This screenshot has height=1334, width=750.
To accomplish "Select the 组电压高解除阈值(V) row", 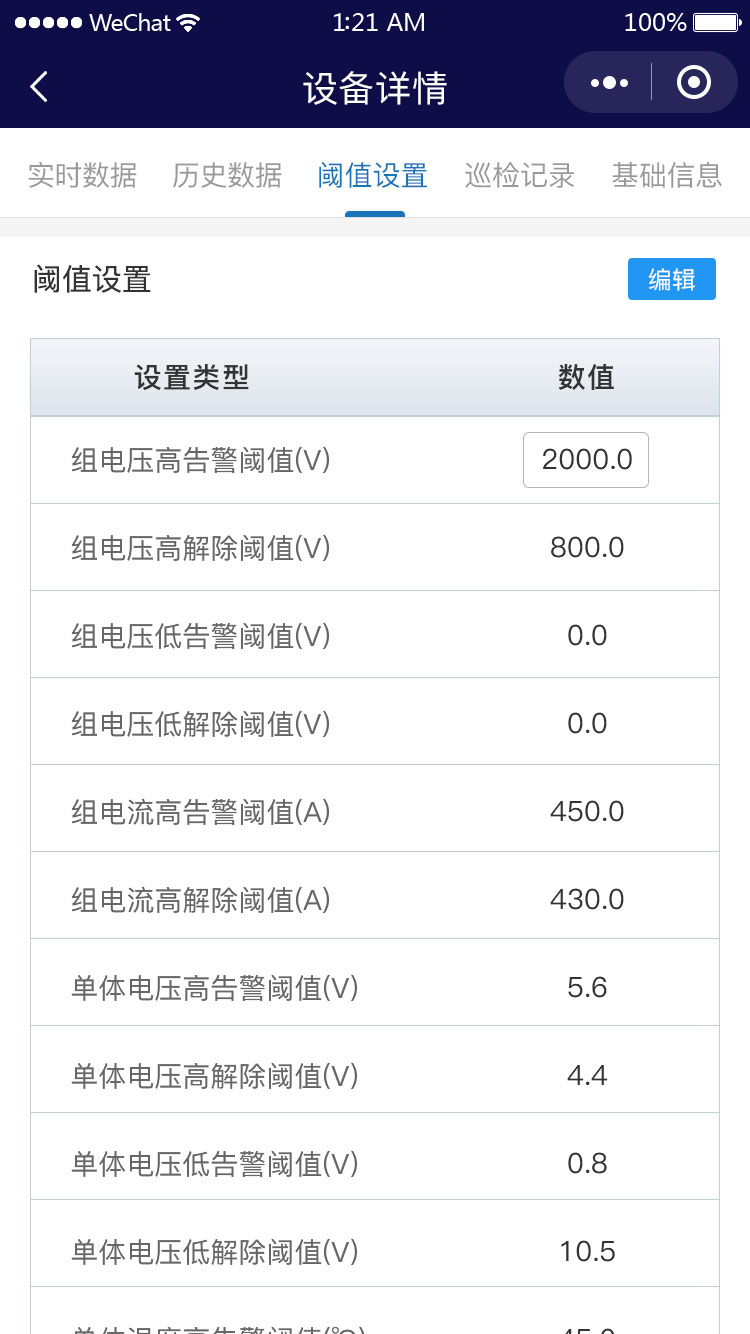I will [x=200, y=548].
